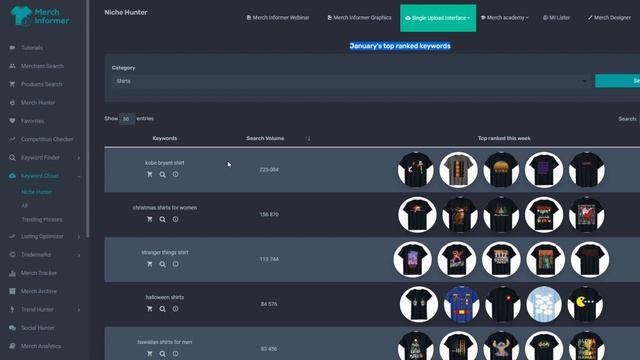The height and width of the screenshot is (360, 640).
Task: Click the cart icon under kobe bryant shirt
Action: pyautogui.click(x=150, y=174)
